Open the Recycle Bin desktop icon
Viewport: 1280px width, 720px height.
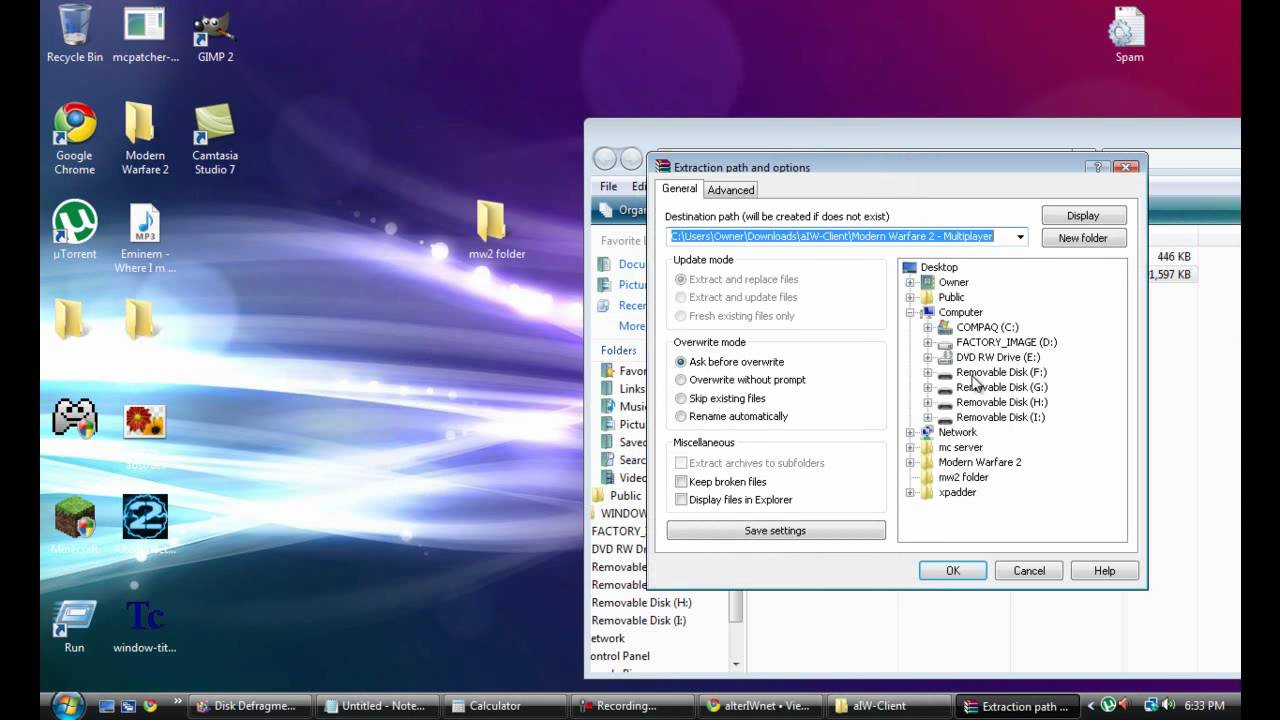(x=74, y=33)
